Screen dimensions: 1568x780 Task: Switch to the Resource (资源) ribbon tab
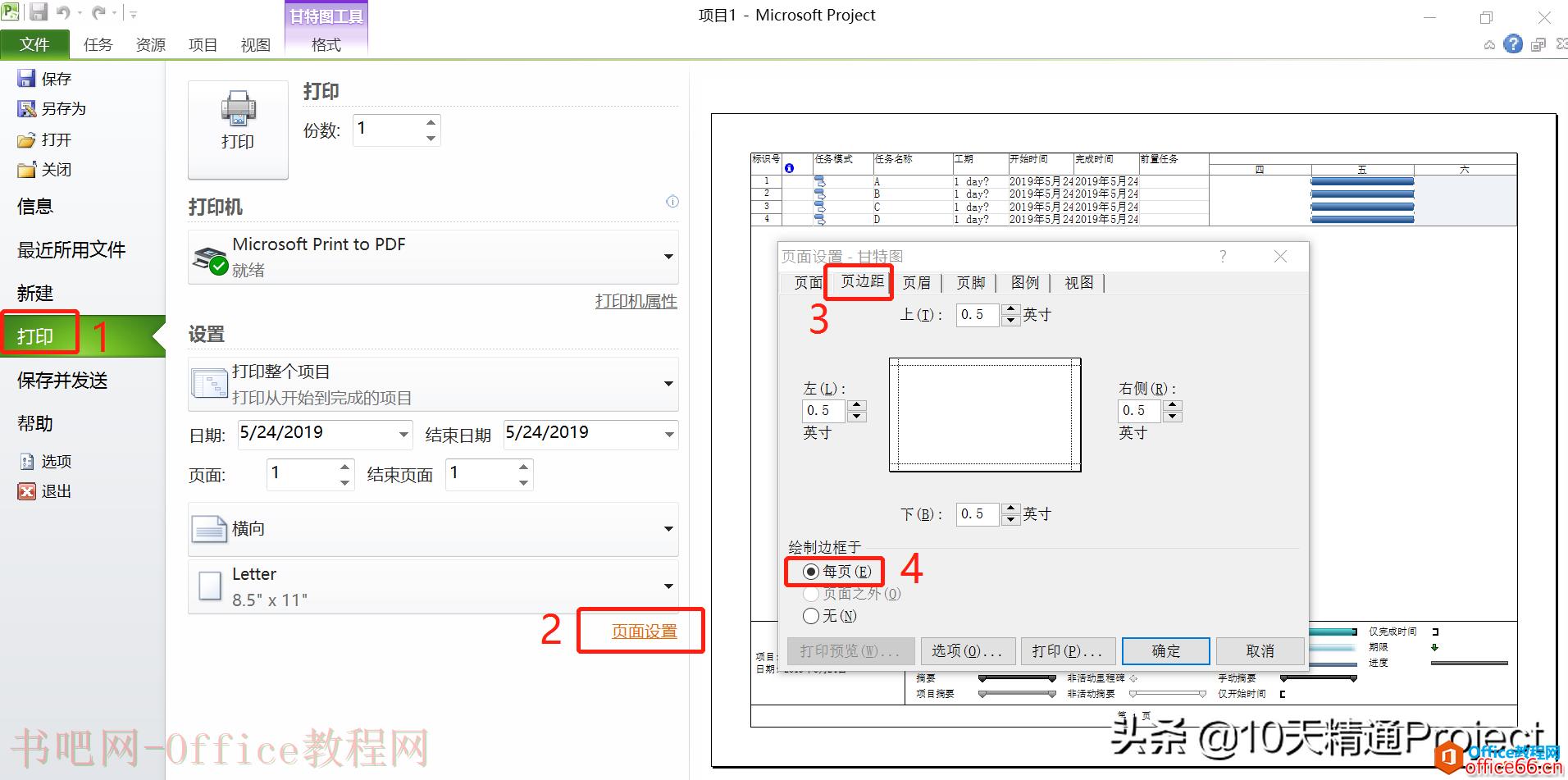pyautogui.click(x=151, y=45)
